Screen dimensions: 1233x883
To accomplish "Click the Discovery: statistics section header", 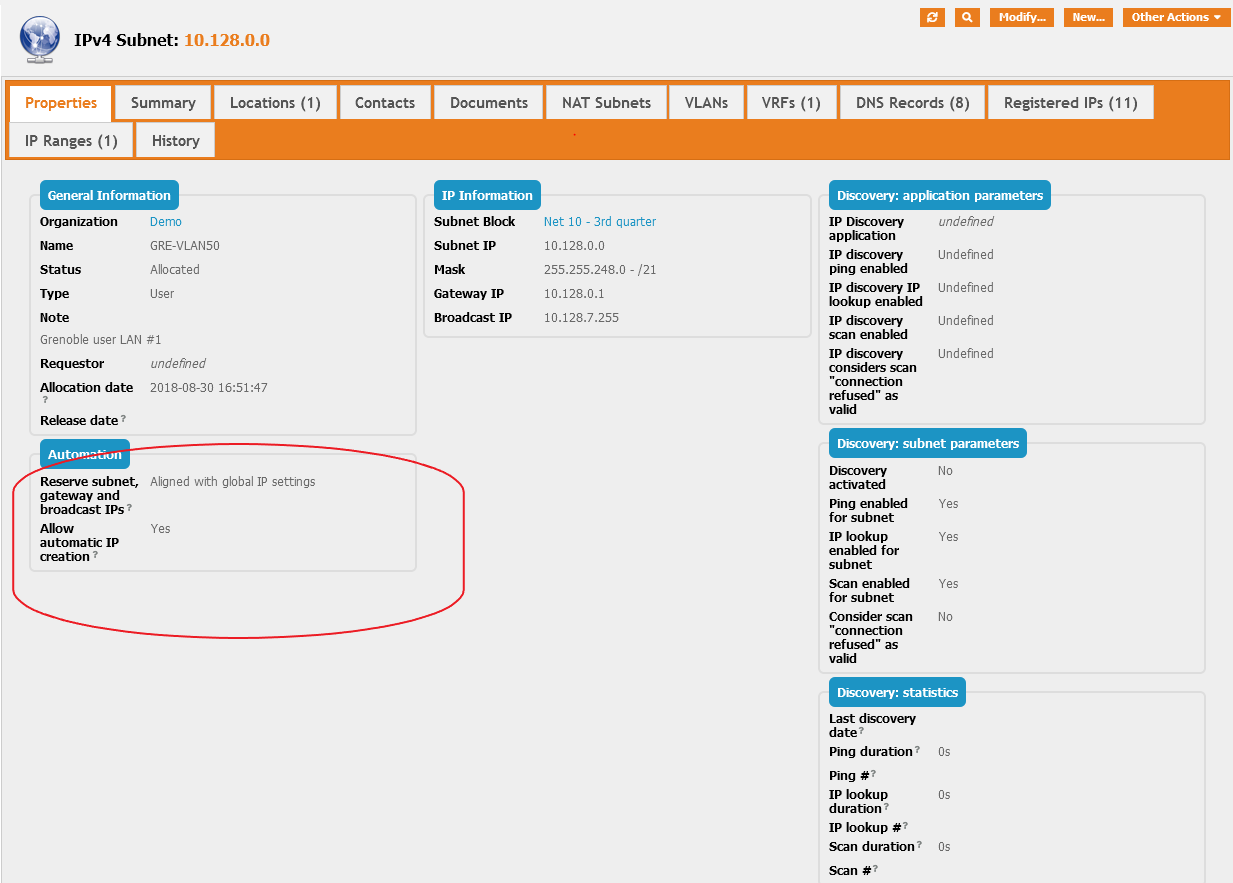I will pyautogui.click(x=897, y=692).
